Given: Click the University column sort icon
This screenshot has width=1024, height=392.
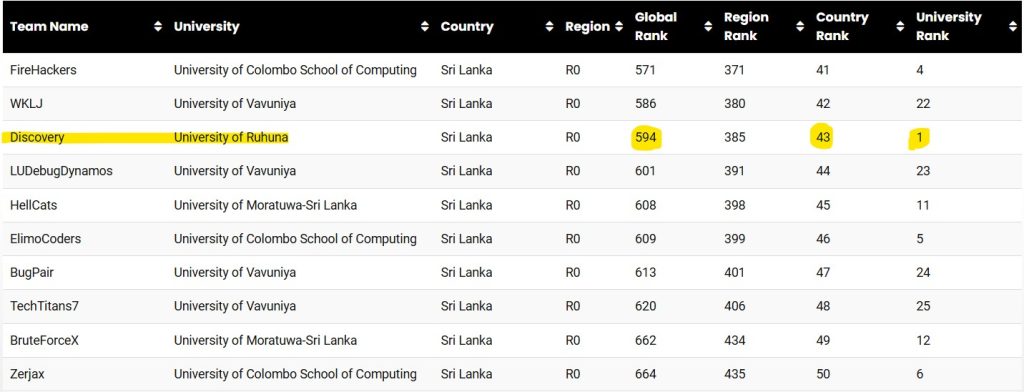Looking at the screenshot, I should coord(425,27).
